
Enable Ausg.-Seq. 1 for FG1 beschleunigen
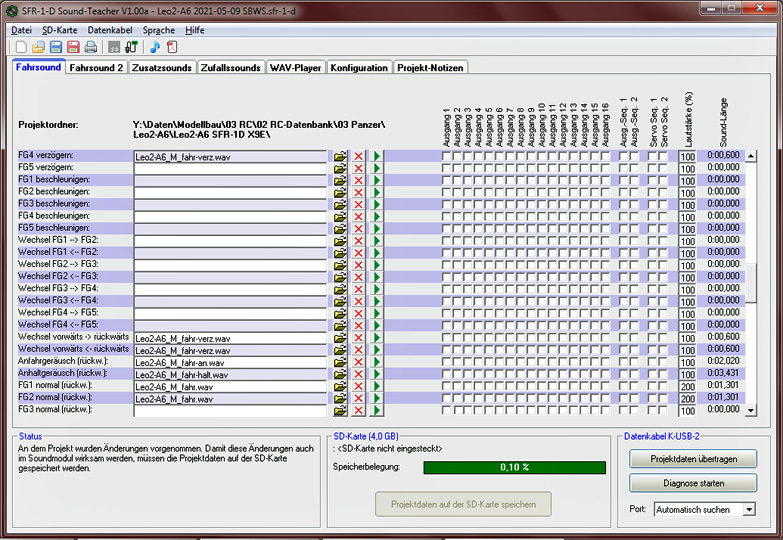(x=623, y=180)
